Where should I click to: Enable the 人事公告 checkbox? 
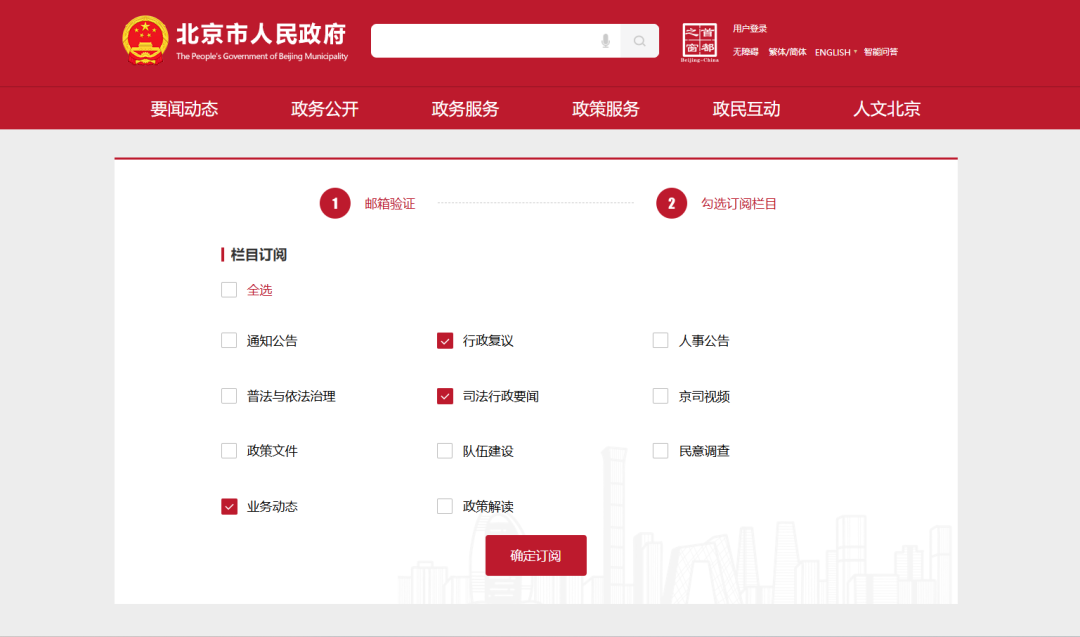coord(660,341)
